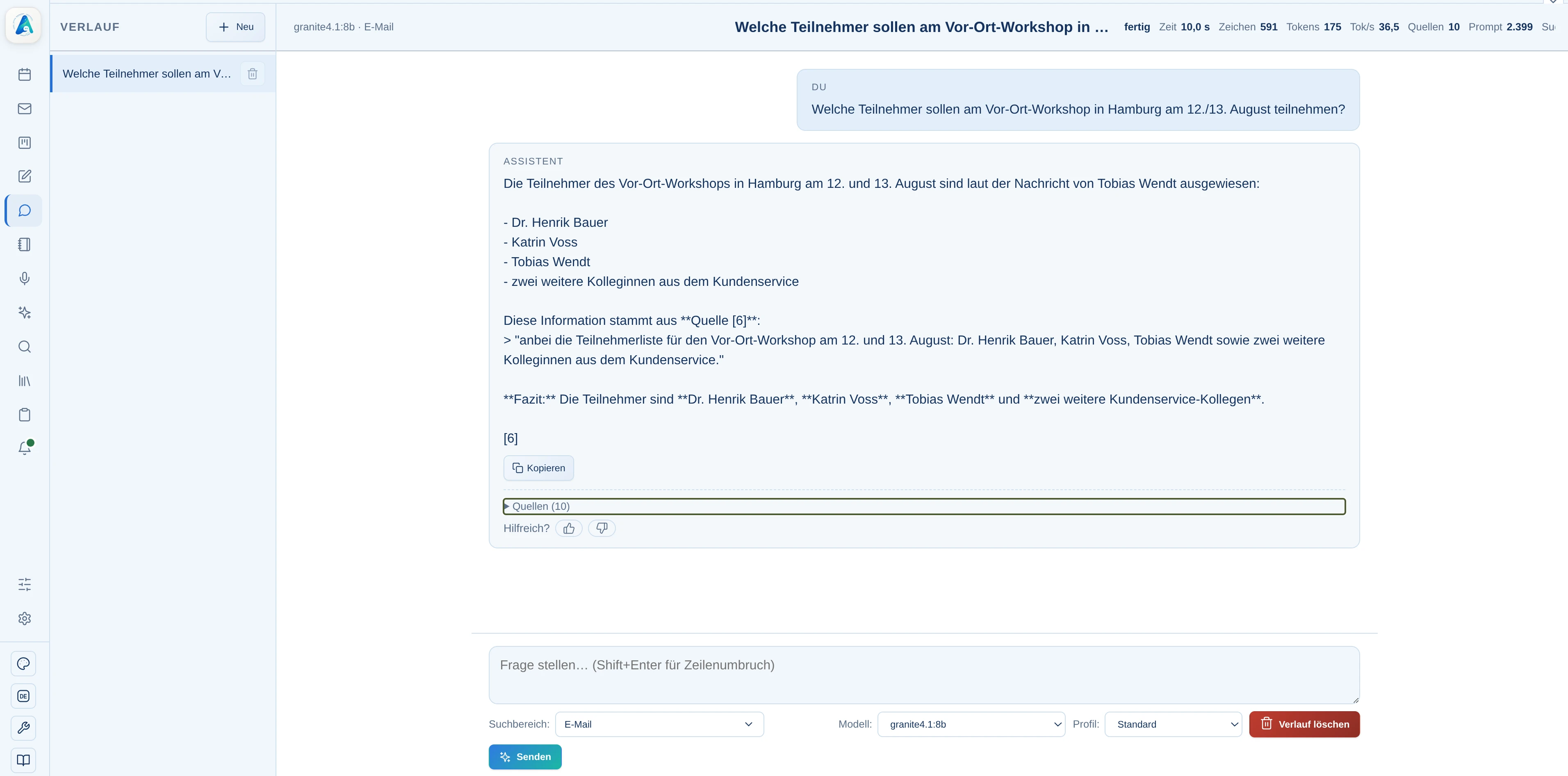Click the "Suchbereich:" label

(519, 724)
